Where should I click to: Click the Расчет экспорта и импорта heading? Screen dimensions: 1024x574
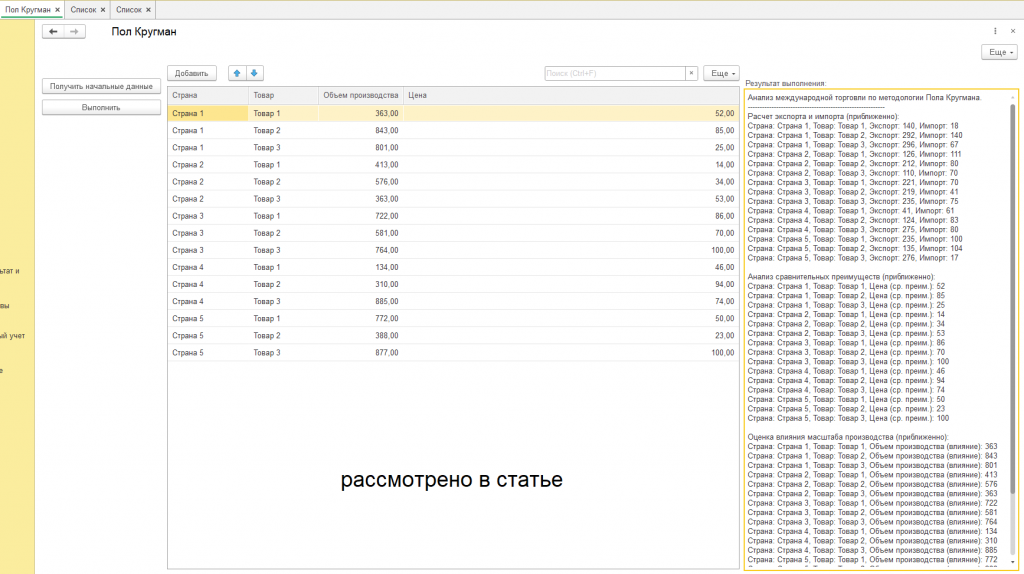(x=823, y=116)
